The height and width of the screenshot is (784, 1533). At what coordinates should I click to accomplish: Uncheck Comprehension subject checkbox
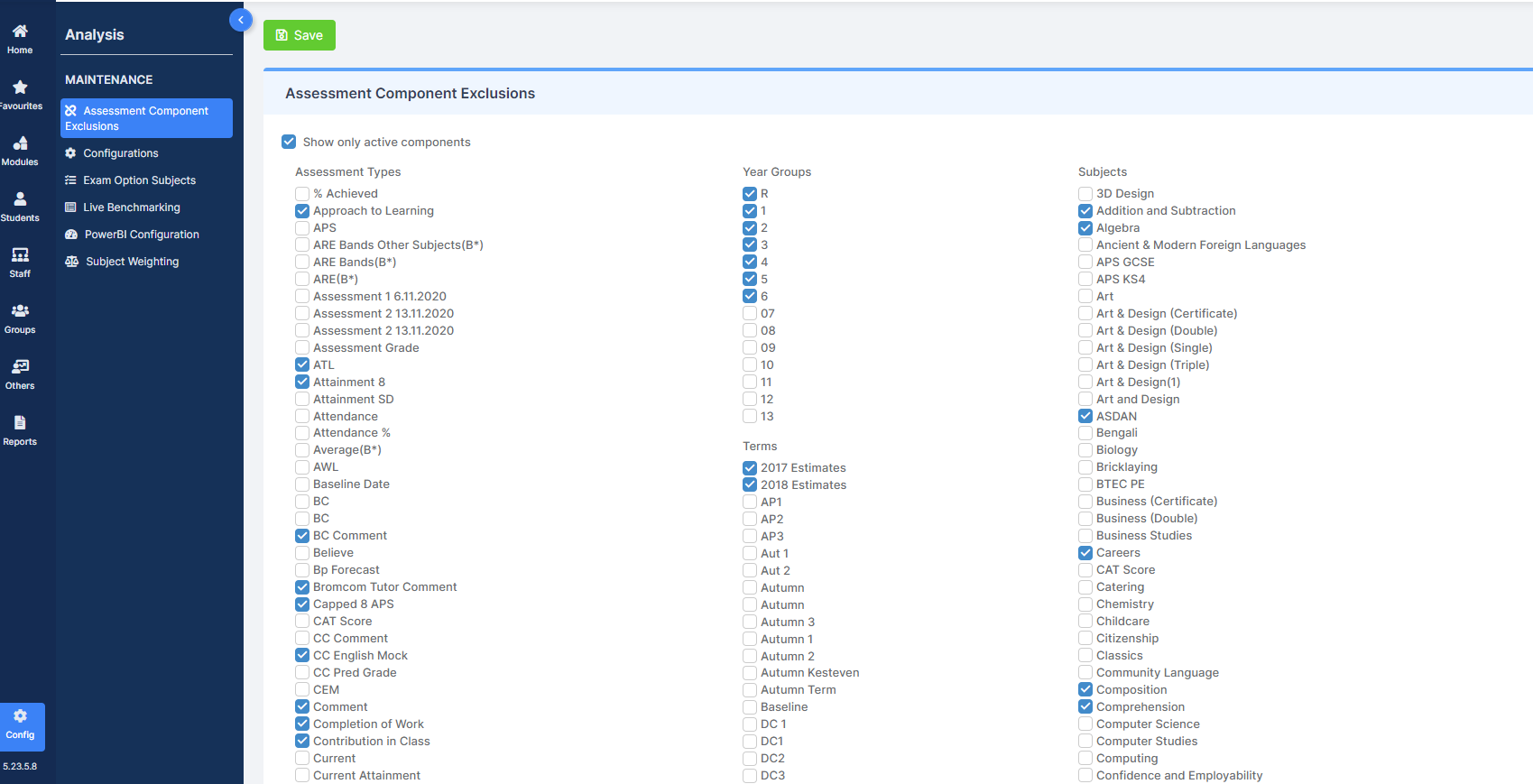pos(1085,707)
